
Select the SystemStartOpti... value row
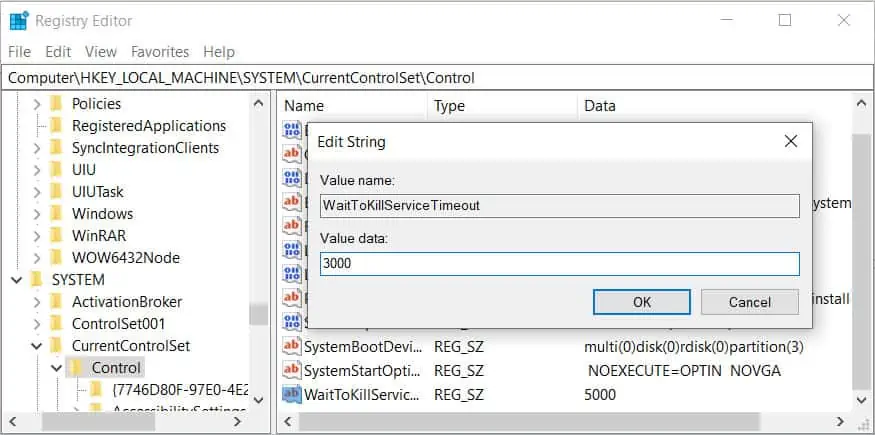point(362,371)
